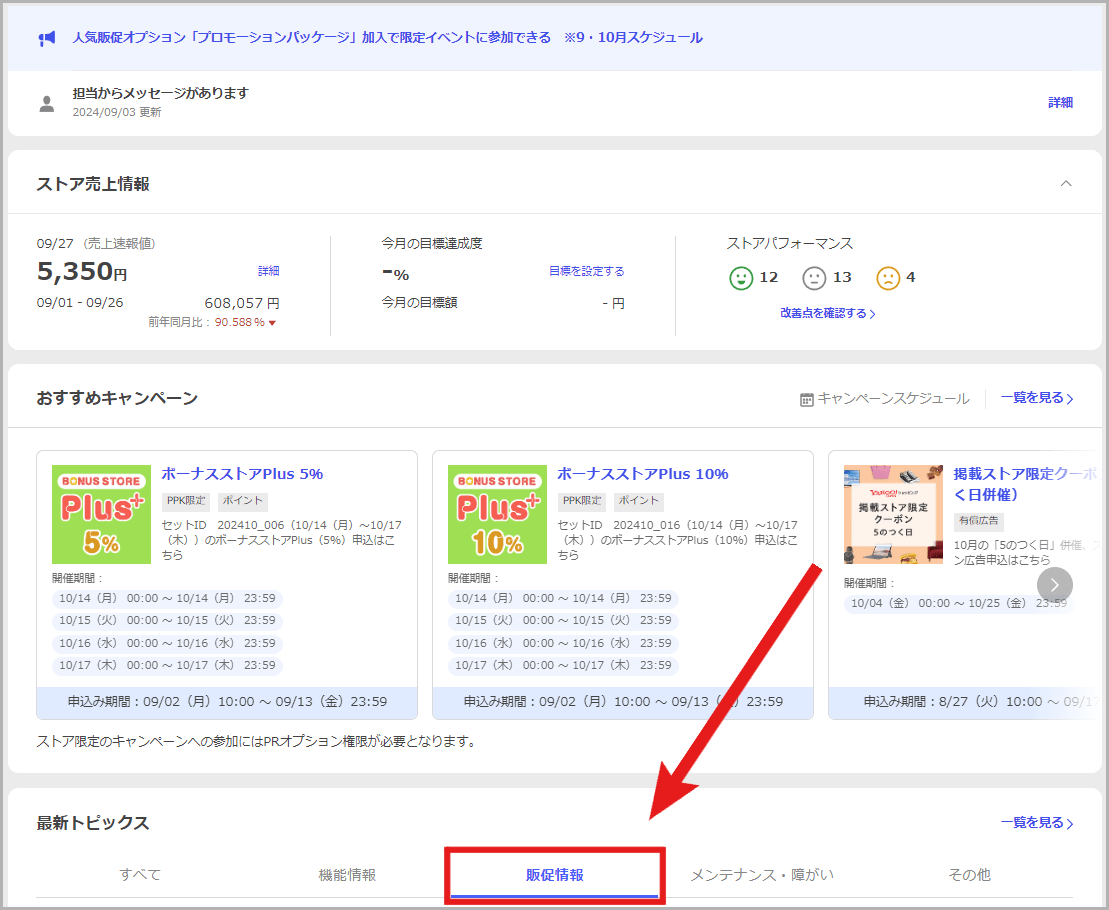1109x910 pixels.
Task: Click PPK限定 tag on Plus 5% card
Action: pyautogui.click(x=186, y=501)
